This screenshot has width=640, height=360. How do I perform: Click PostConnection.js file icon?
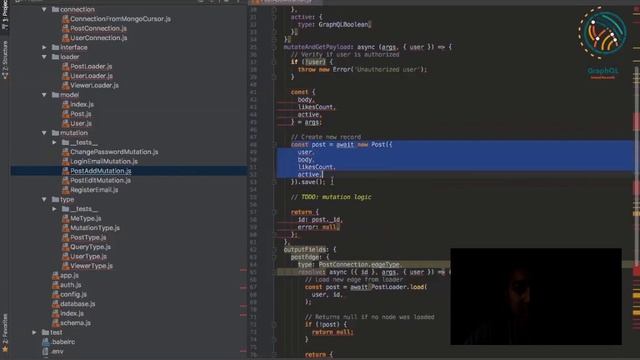coord(65,28)
